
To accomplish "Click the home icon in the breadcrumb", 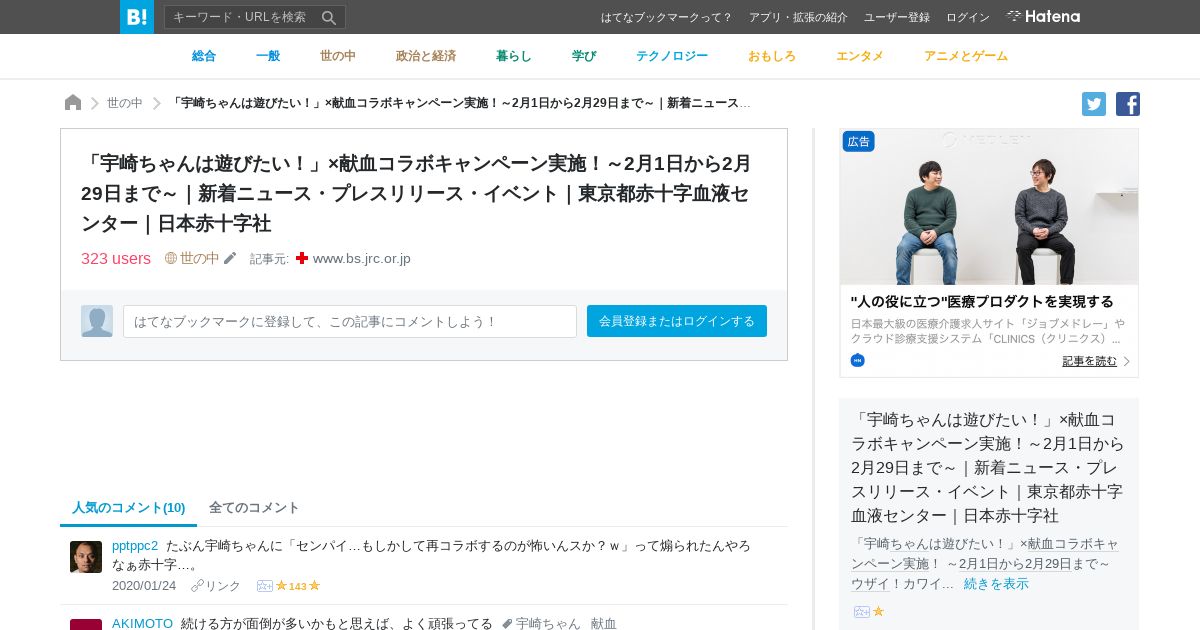I will (x=73, y=103).
